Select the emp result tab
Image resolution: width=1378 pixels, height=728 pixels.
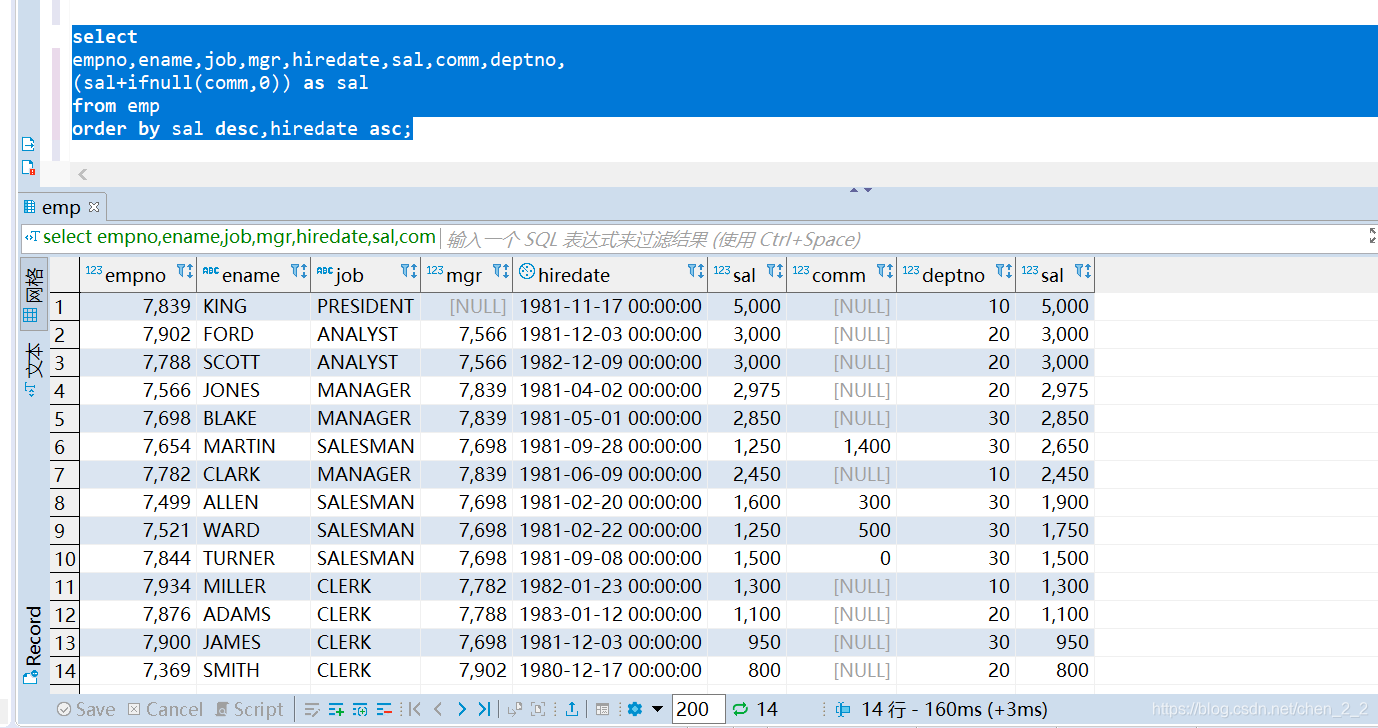[x=61, y=207]
